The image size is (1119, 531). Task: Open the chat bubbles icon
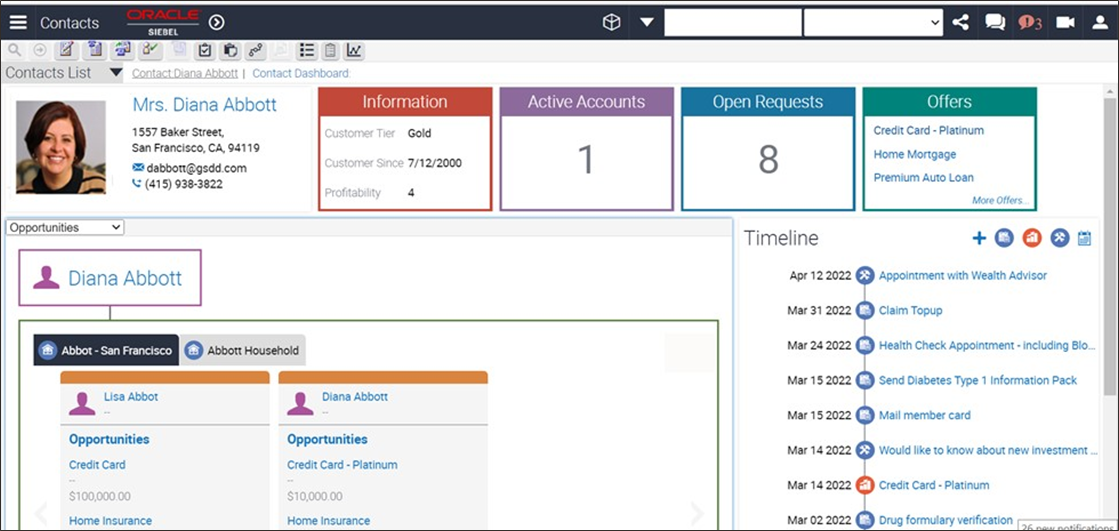tap(995, 23)
